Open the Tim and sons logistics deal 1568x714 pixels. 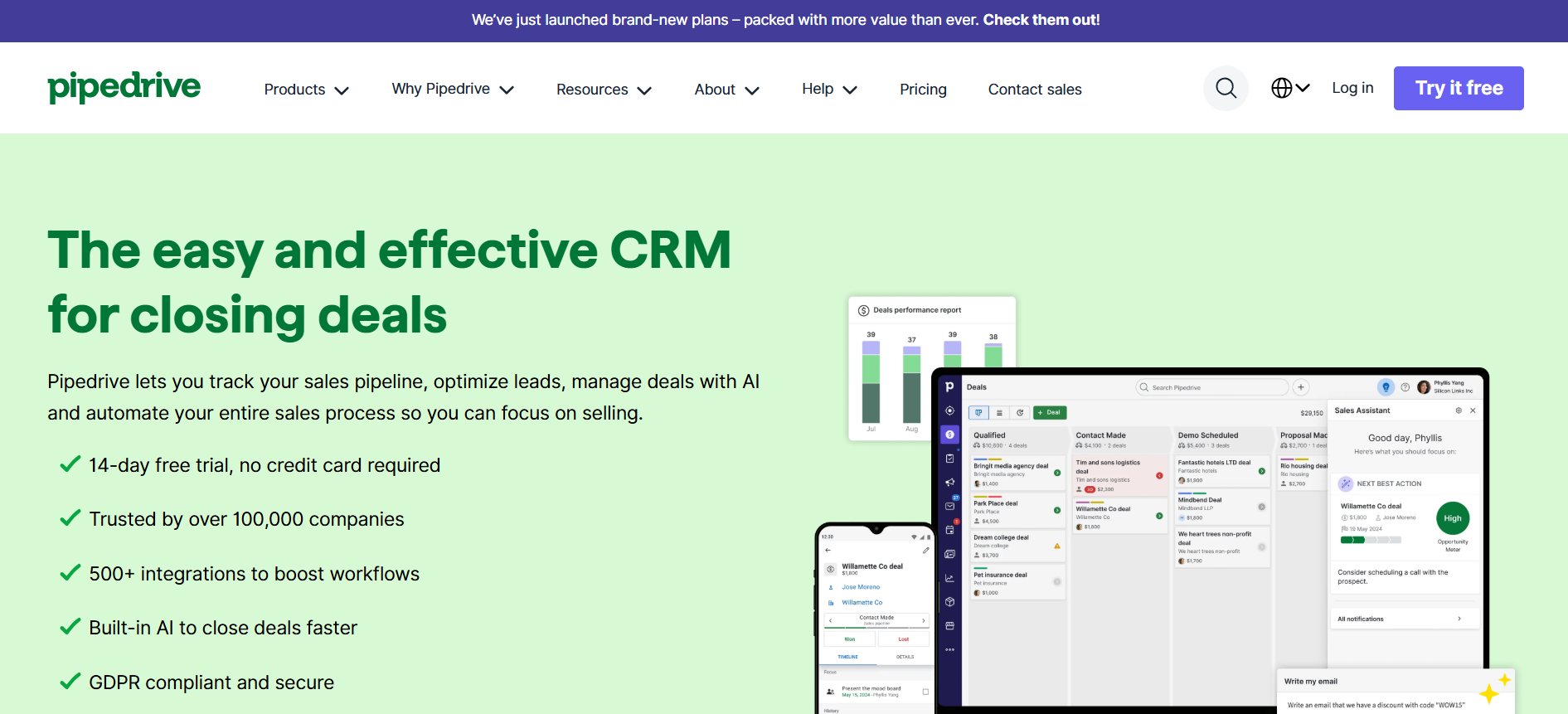coord(1121,475)
